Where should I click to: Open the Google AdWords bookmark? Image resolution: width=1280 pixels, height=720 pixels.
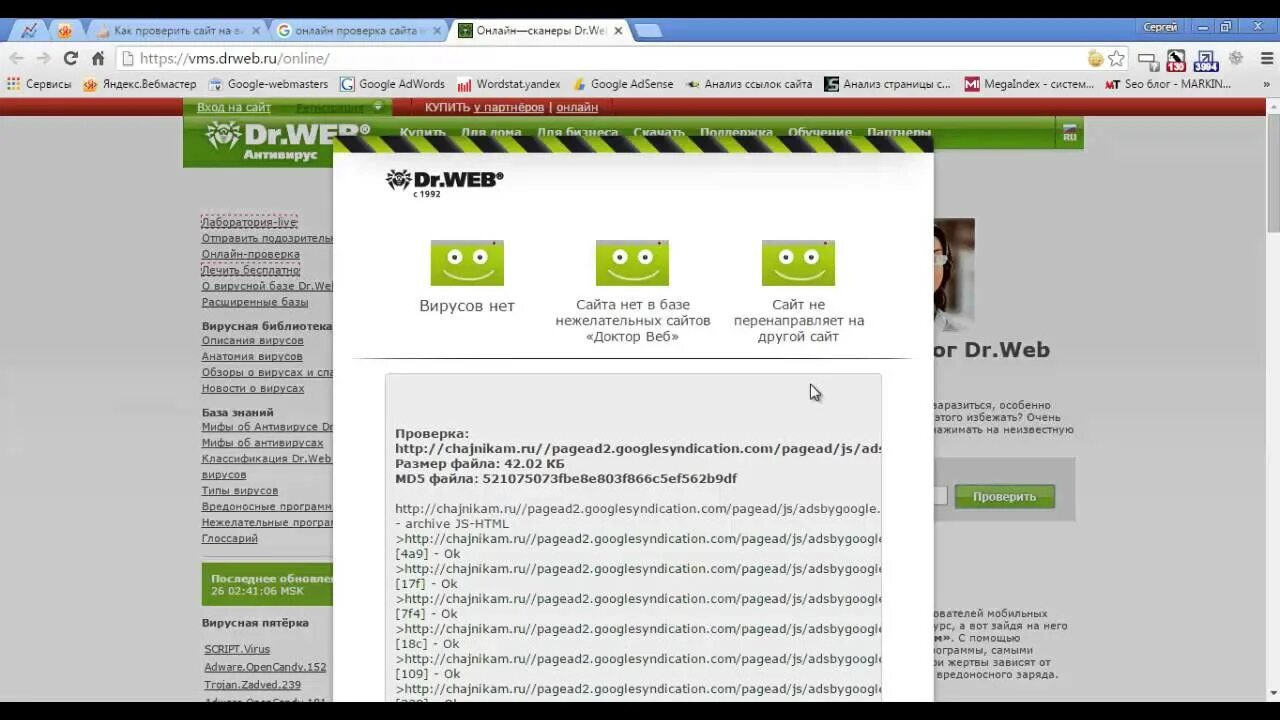[392, 84]
